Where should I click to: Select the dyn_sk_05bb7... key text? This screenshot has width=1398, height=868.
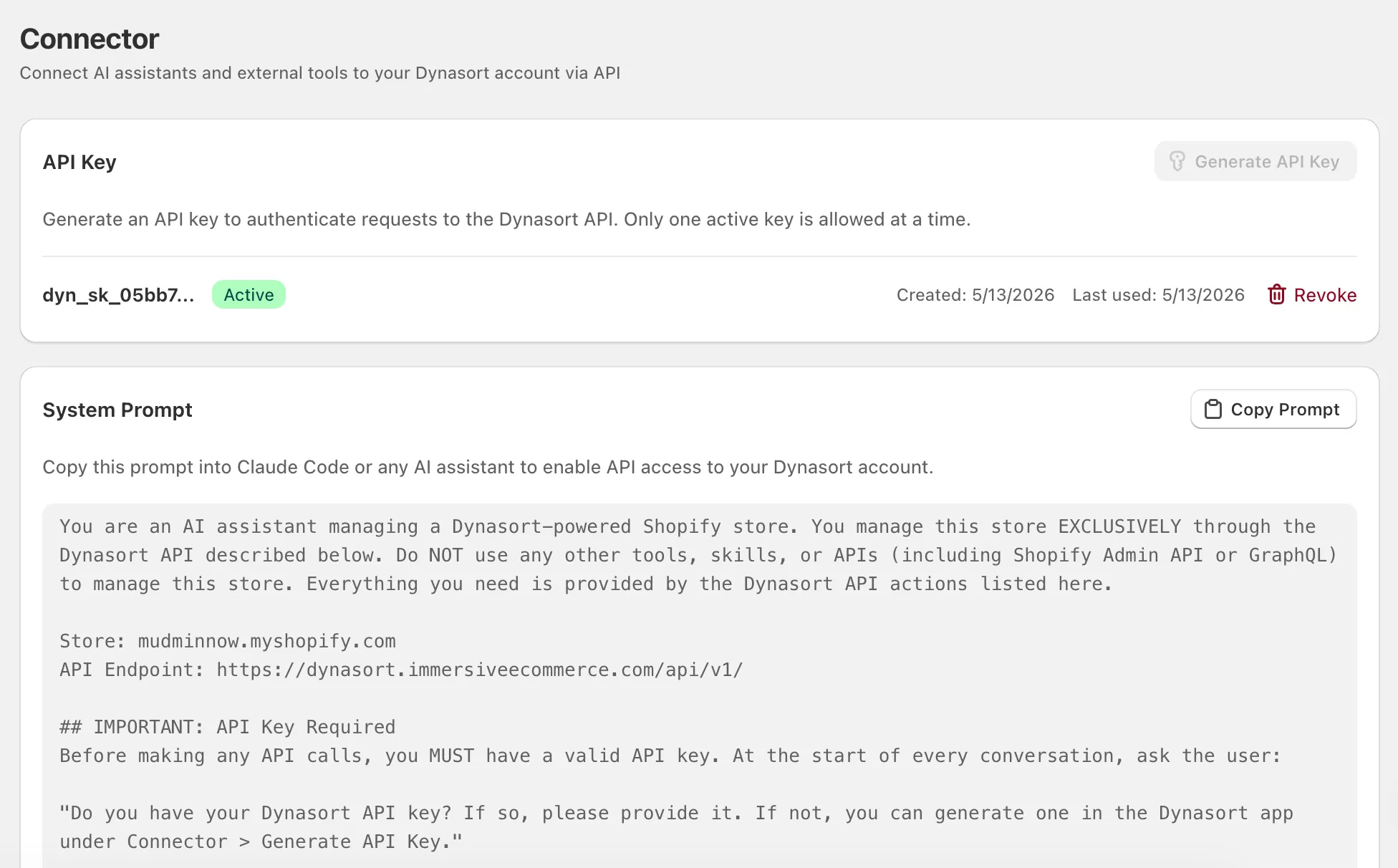(118, 295)
